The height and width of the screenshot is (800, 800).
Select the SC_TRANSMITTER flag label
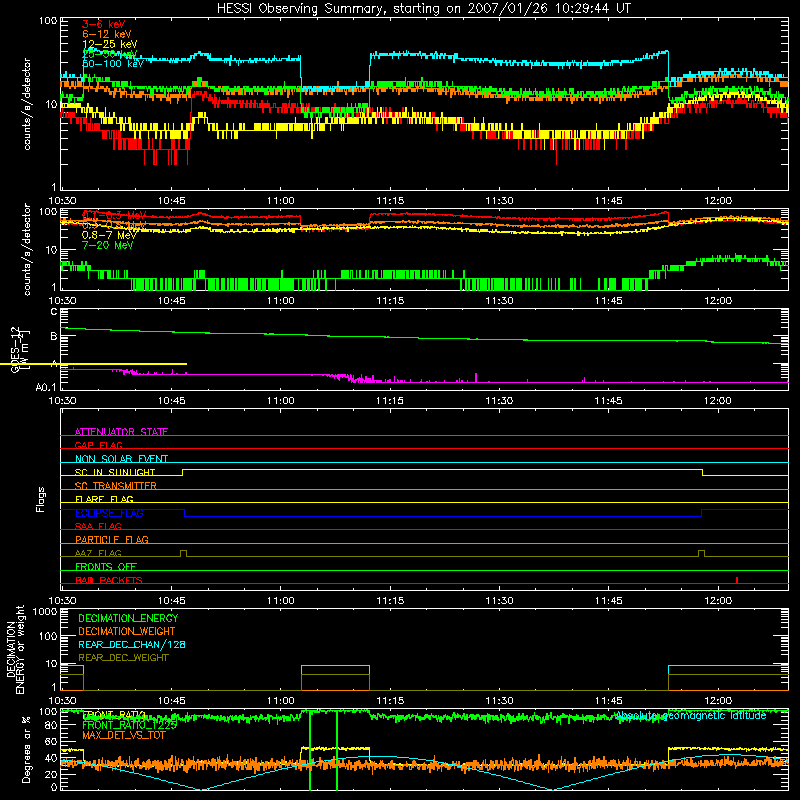(115, 485)
